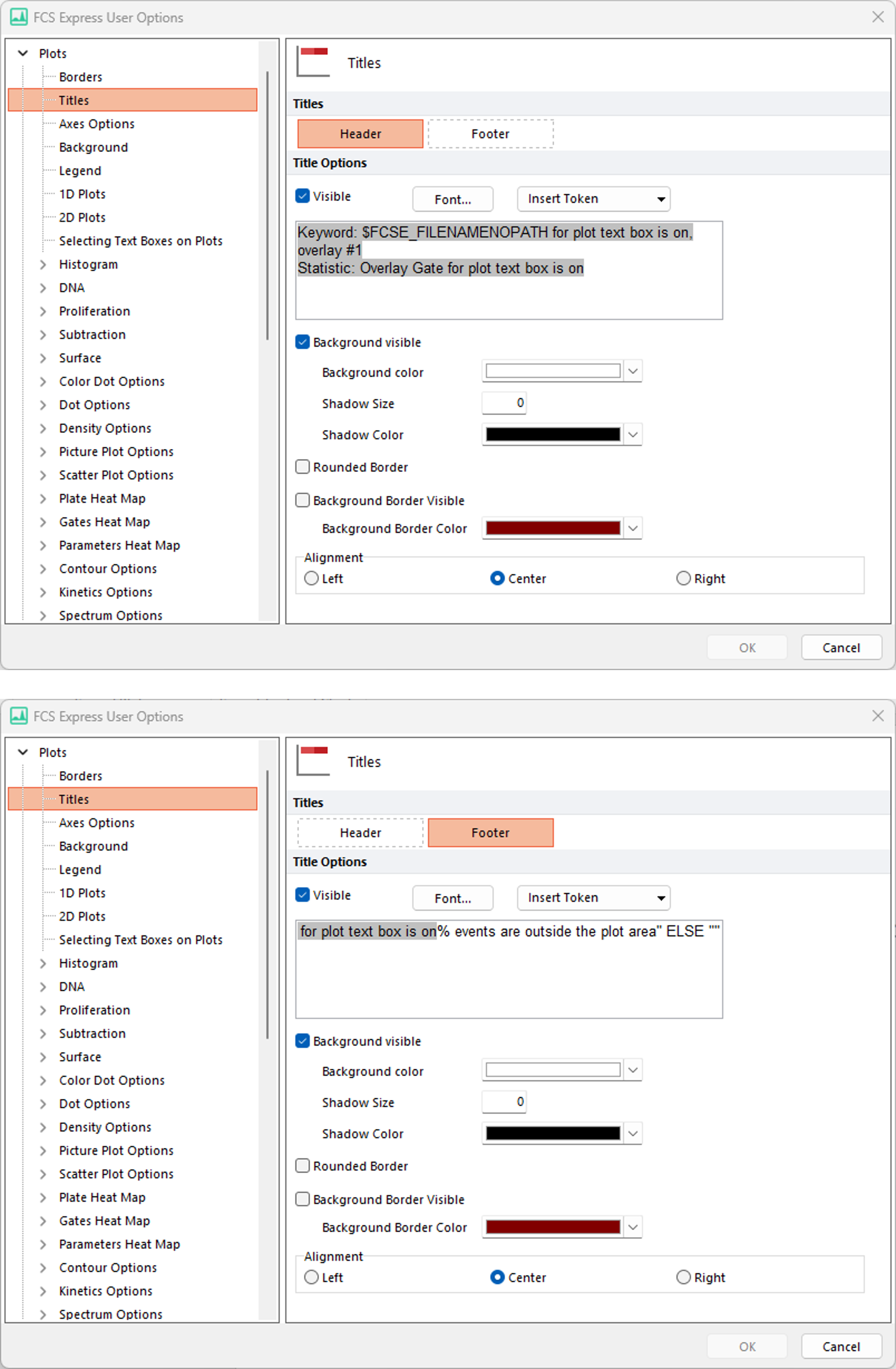Expand Histogram node in top window

click(43, 265)
